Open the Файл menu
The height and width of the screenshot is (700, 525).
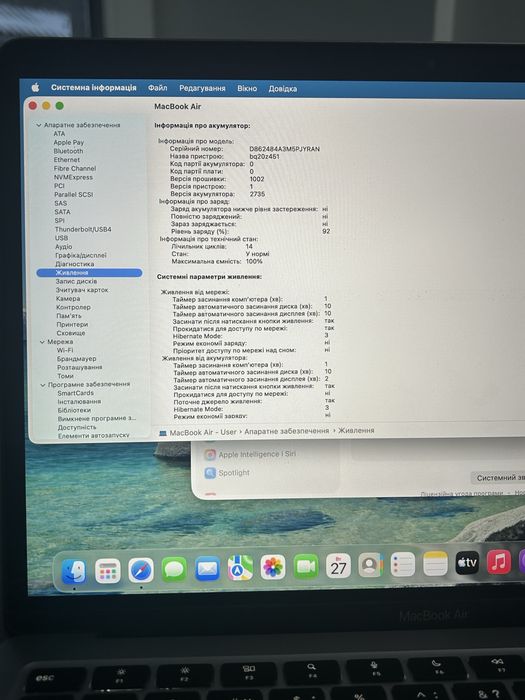[158, 88]
